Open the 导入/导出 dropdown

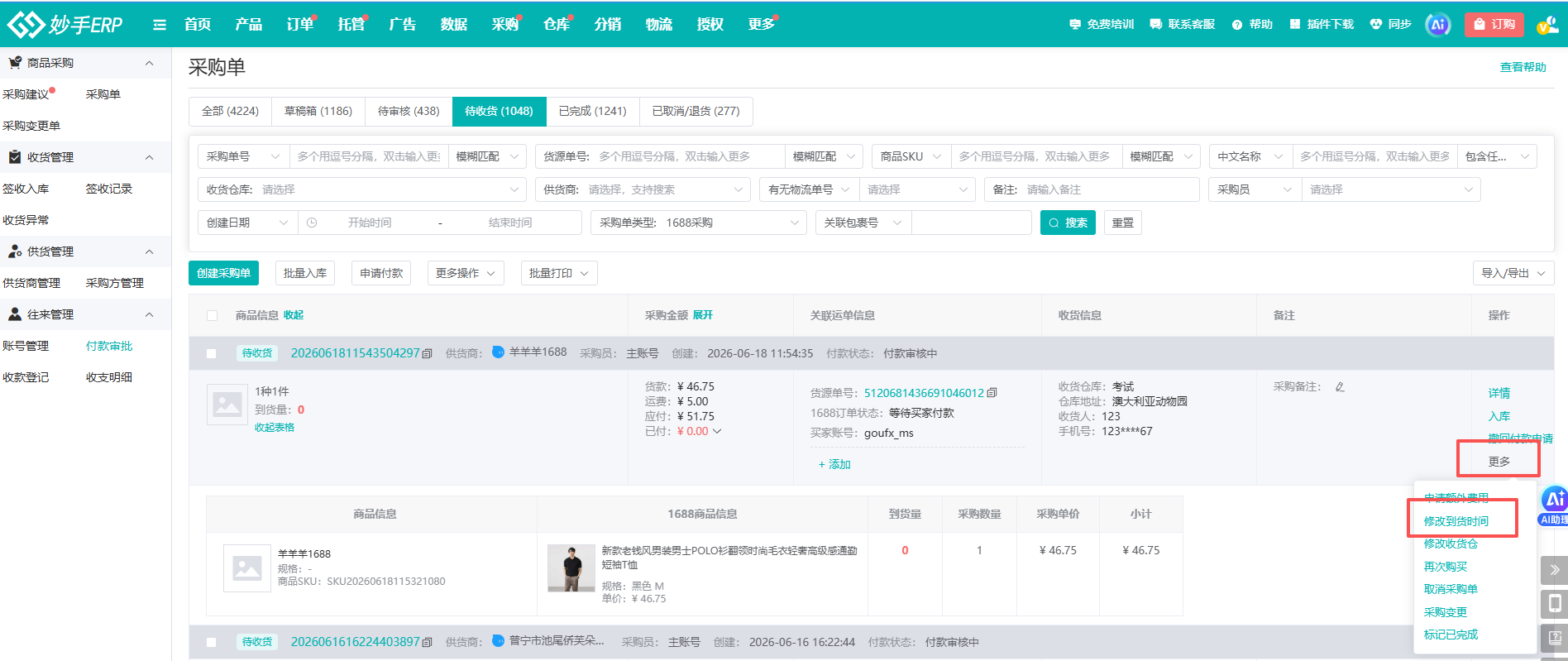(x=1513, y=273)
